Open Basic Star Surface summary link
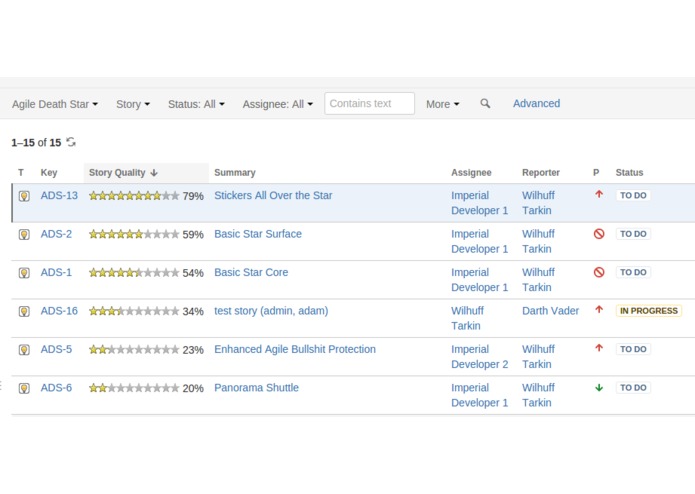695x494 pixels. [258, 234]
